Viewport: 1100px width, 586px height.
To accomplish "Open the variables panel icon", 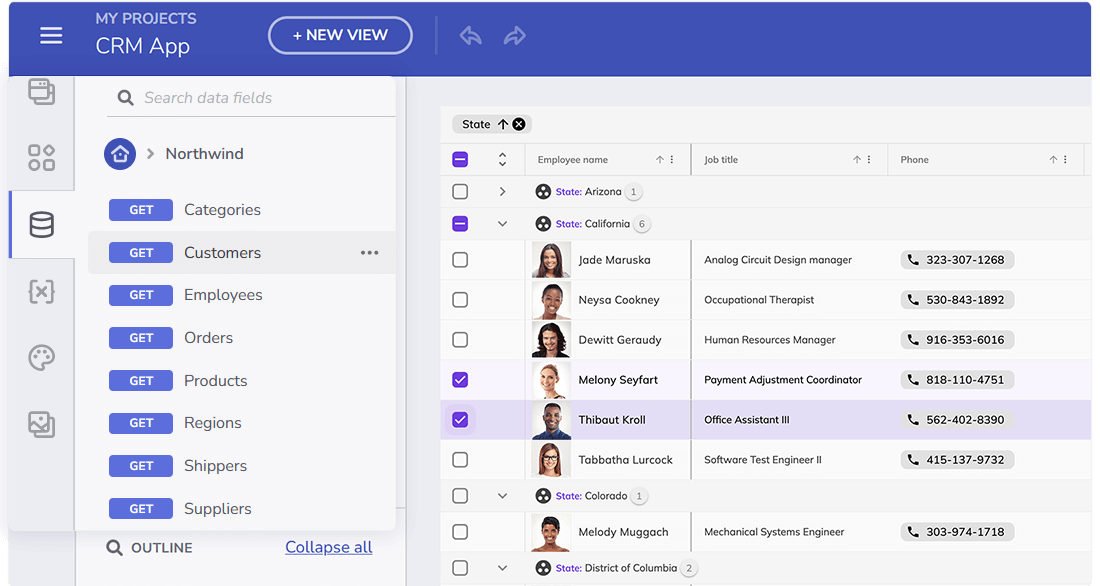I will [x=42, y=292].
